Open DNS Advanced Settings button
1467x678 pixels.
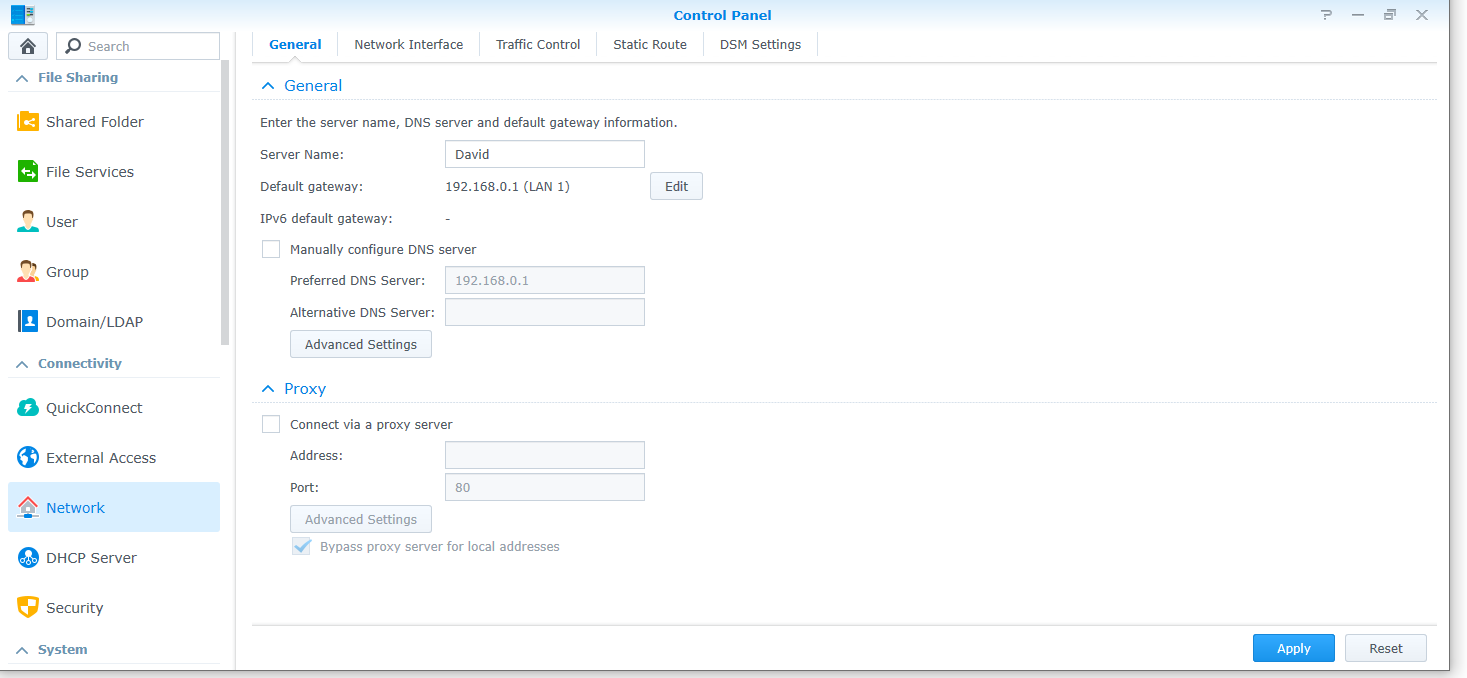tap(361, 344)
